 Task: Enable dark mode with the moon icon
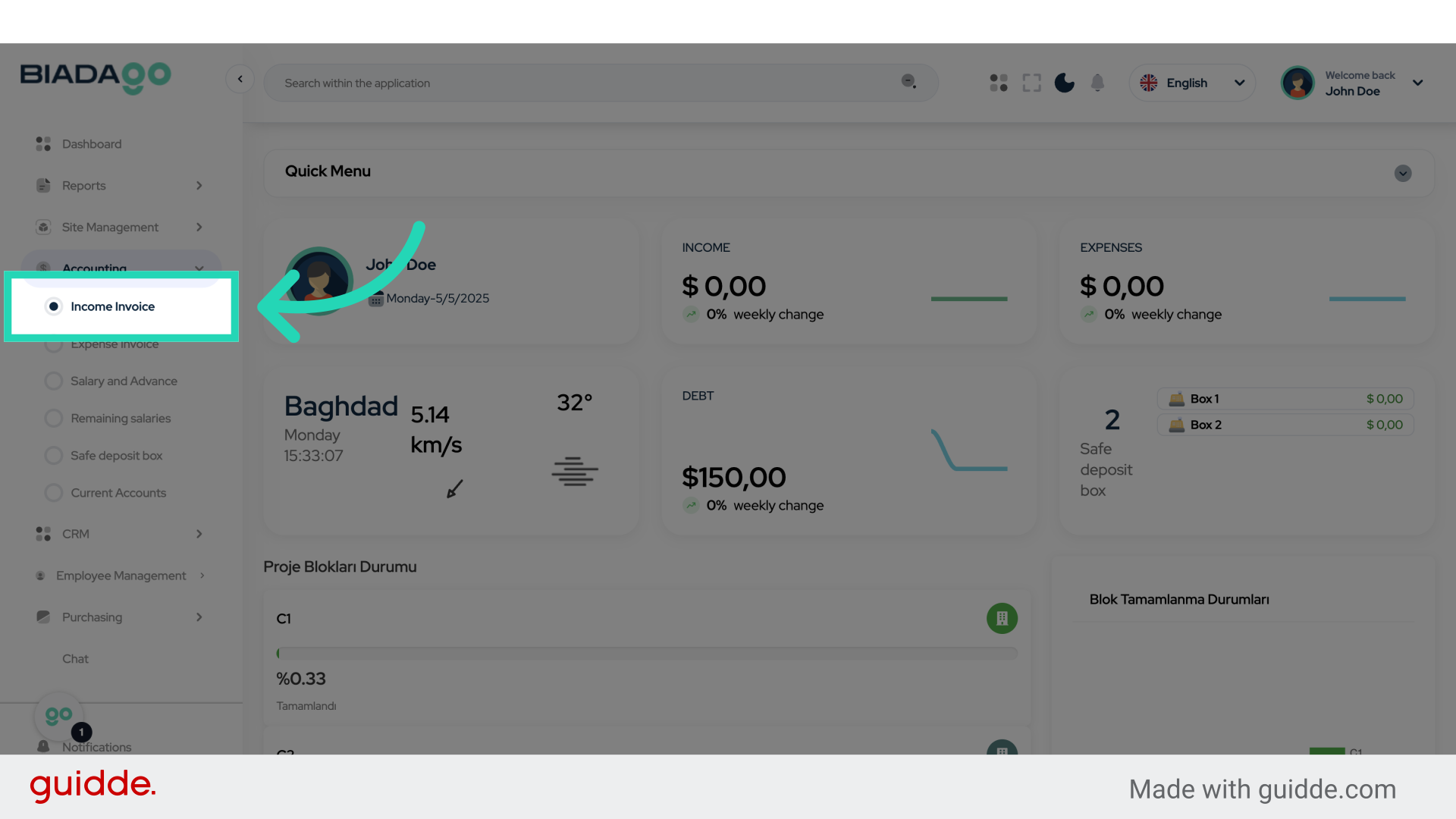1064,83
